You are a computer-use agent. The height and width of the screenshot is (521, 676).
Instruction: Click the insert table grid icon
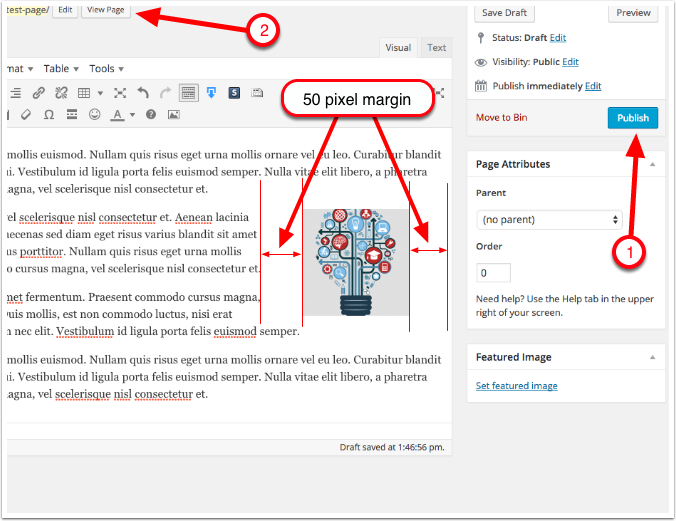tap(84, 93)
